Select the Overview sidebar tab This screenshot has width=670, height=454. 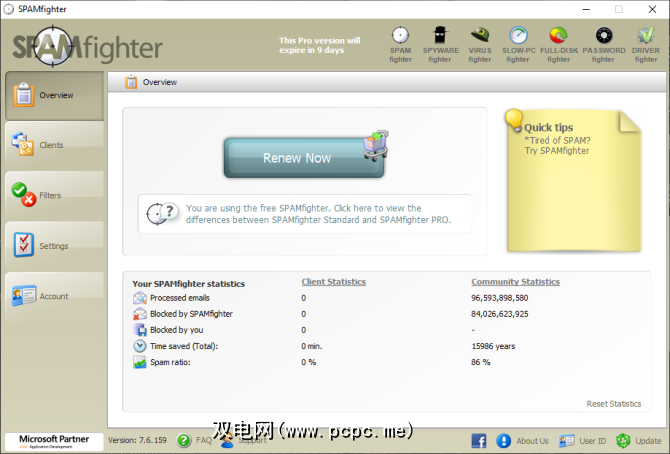click(54, 95)
